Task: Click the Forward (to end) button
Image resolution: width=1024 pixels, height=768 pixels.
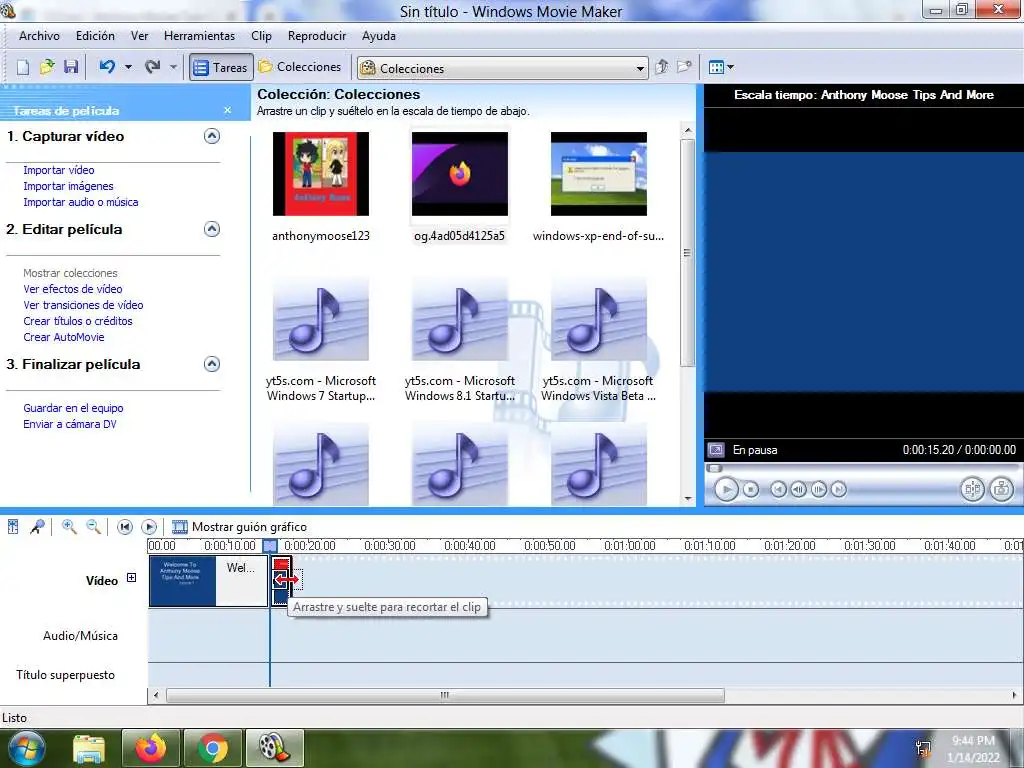Action: 839,489
